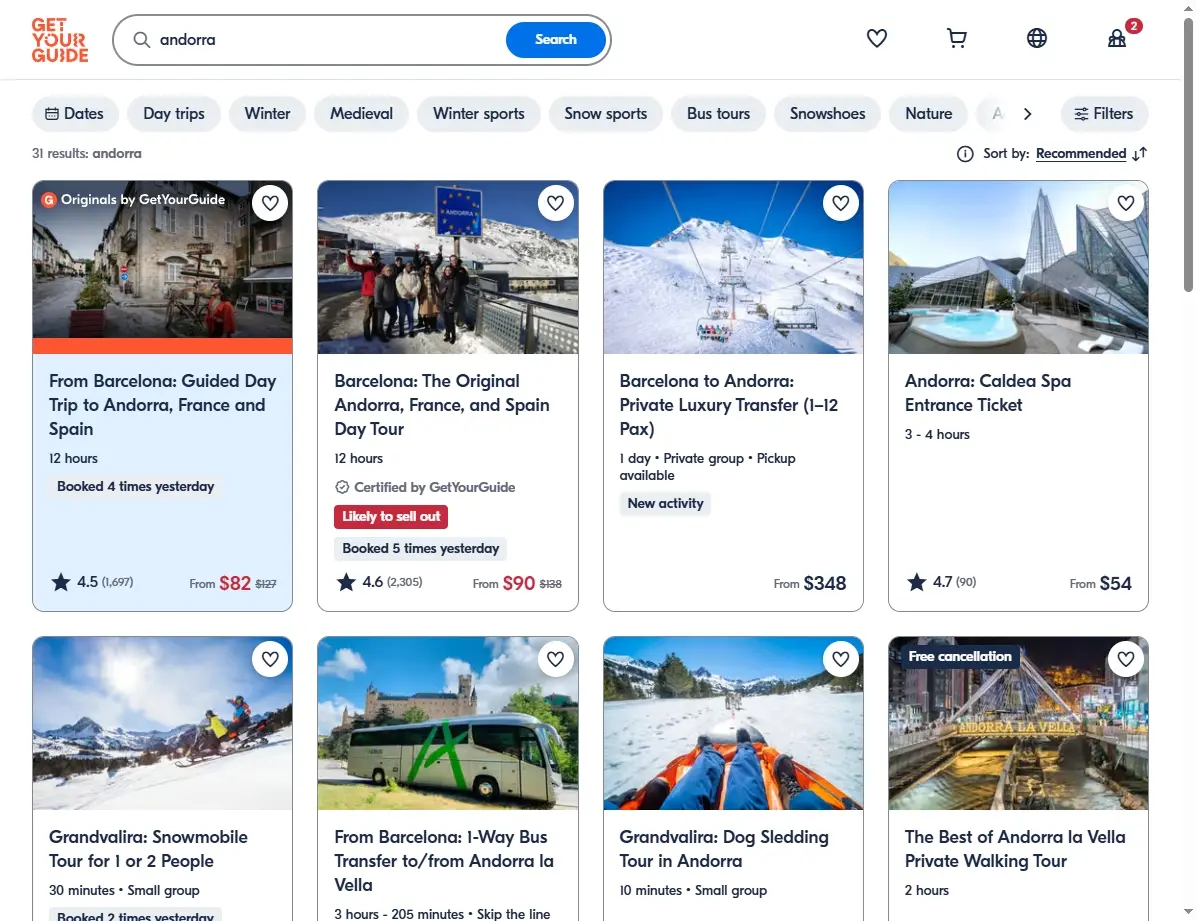Open the Dates filter picker
This screenshot has width=1196, height=921.
(75, 114)
